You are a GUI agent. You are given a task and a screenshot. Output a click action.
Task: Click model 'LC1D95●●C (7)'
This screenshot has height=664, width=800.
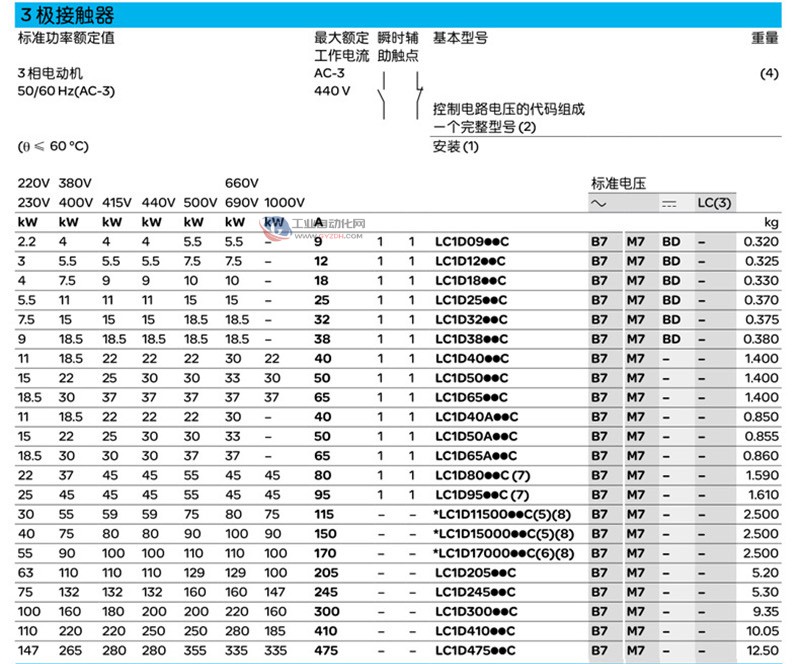(482, 495)
